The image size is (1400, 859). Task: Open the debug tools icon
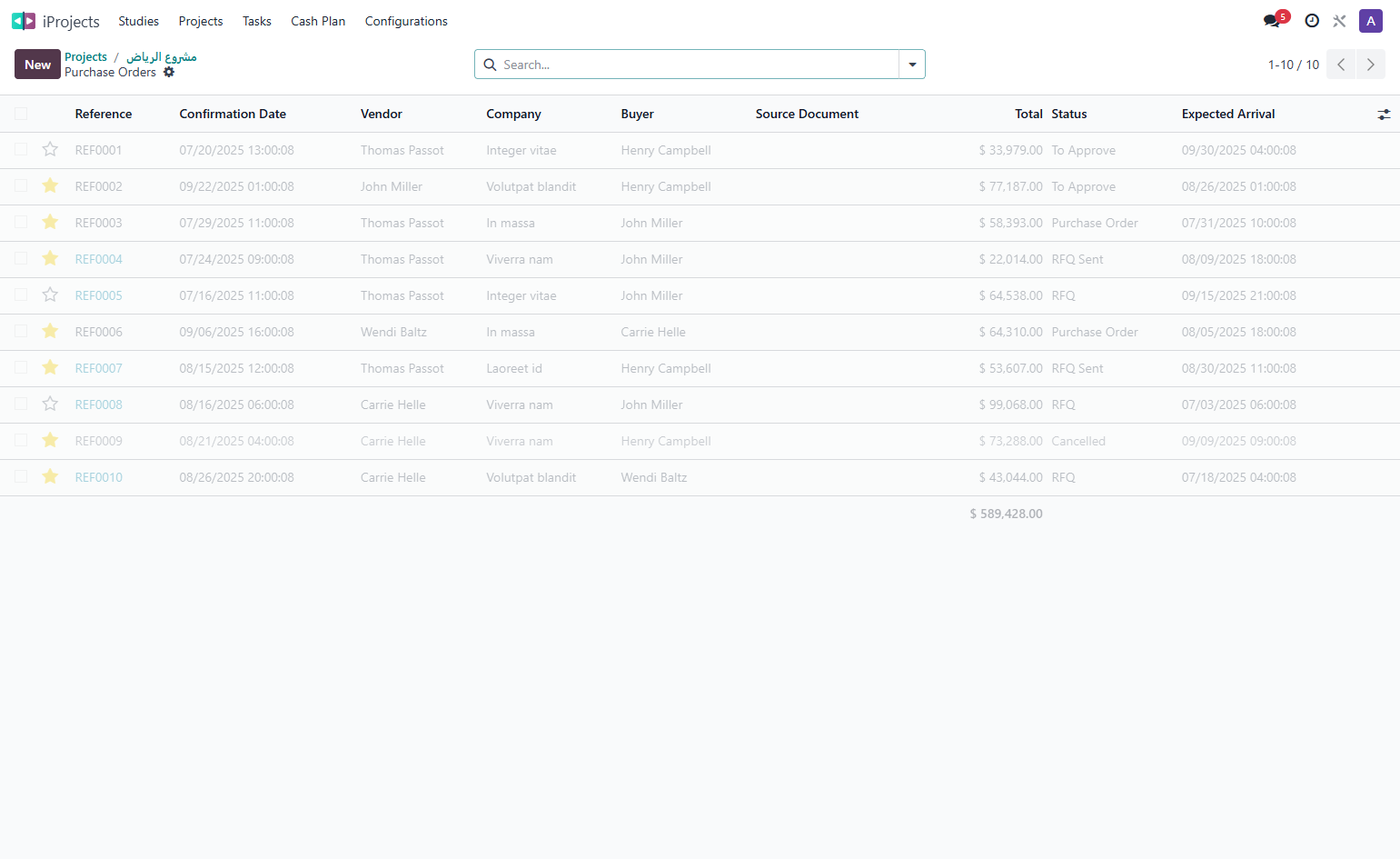(x=1339, y=21)
